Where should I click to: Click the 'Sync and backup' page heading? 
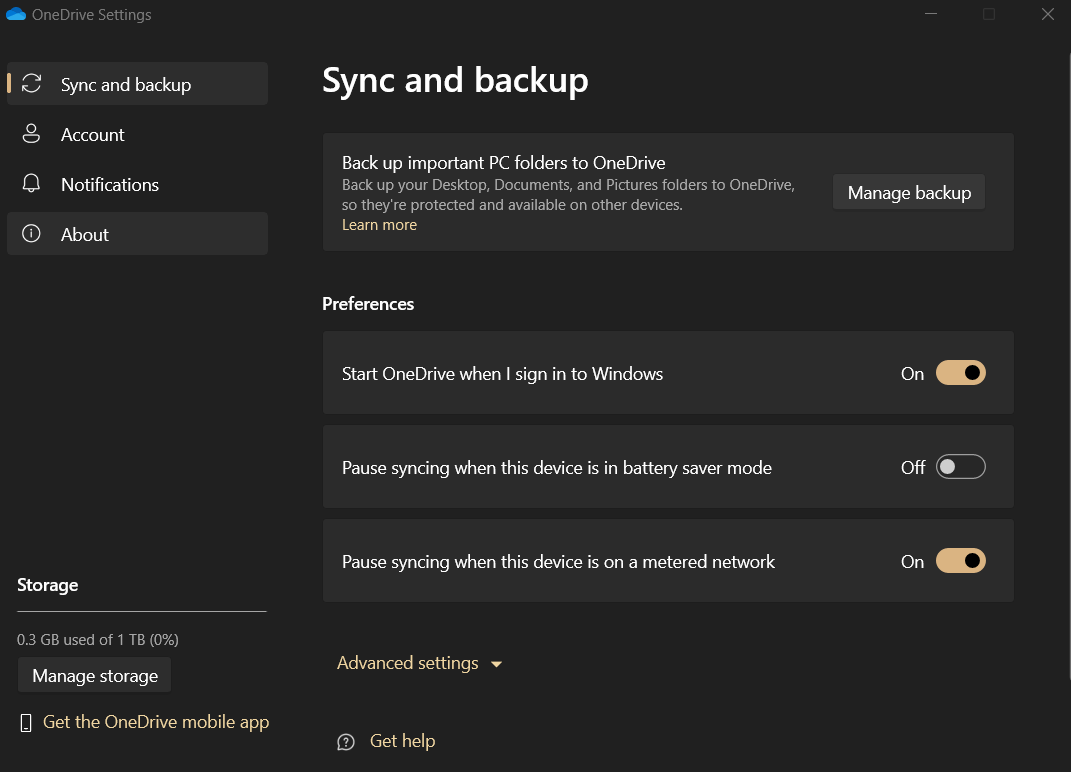[x=455, y=81]
